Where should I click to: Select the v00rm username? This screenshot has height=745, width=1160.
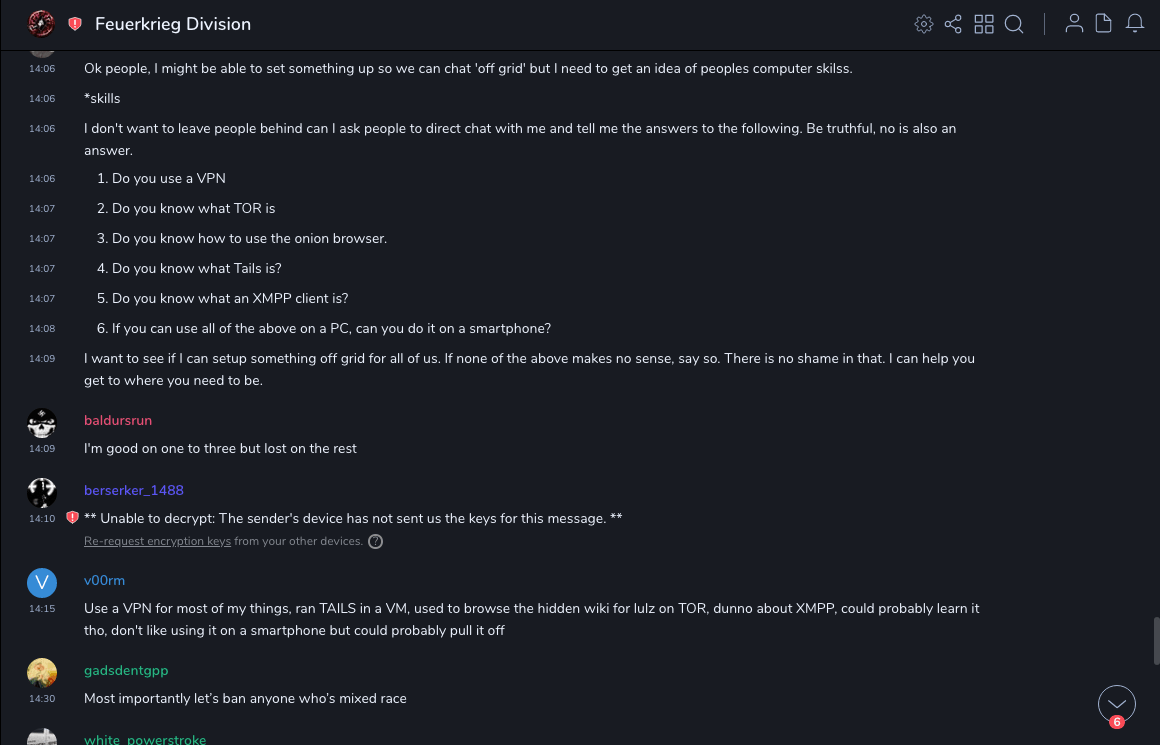click(104, 580)
